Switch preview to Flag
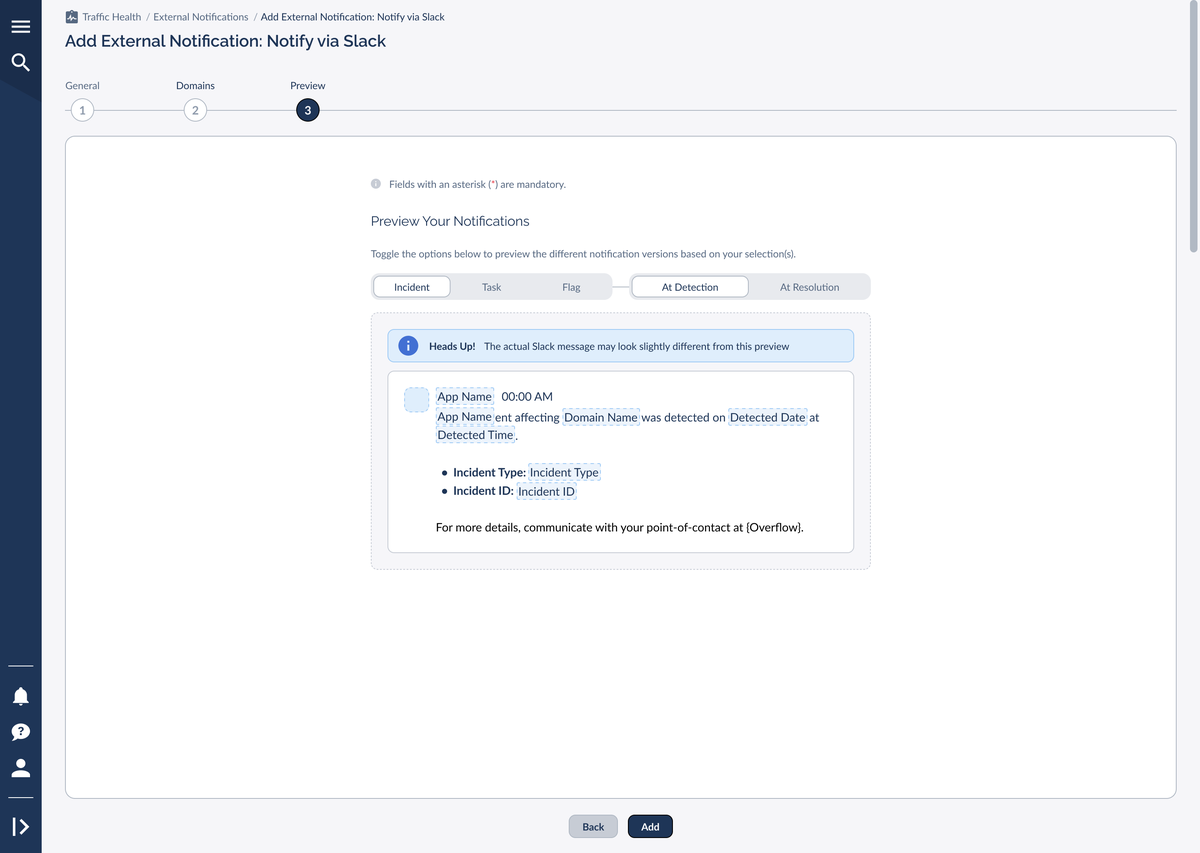The image size is (1200, 853). click(x=571, y=287)
